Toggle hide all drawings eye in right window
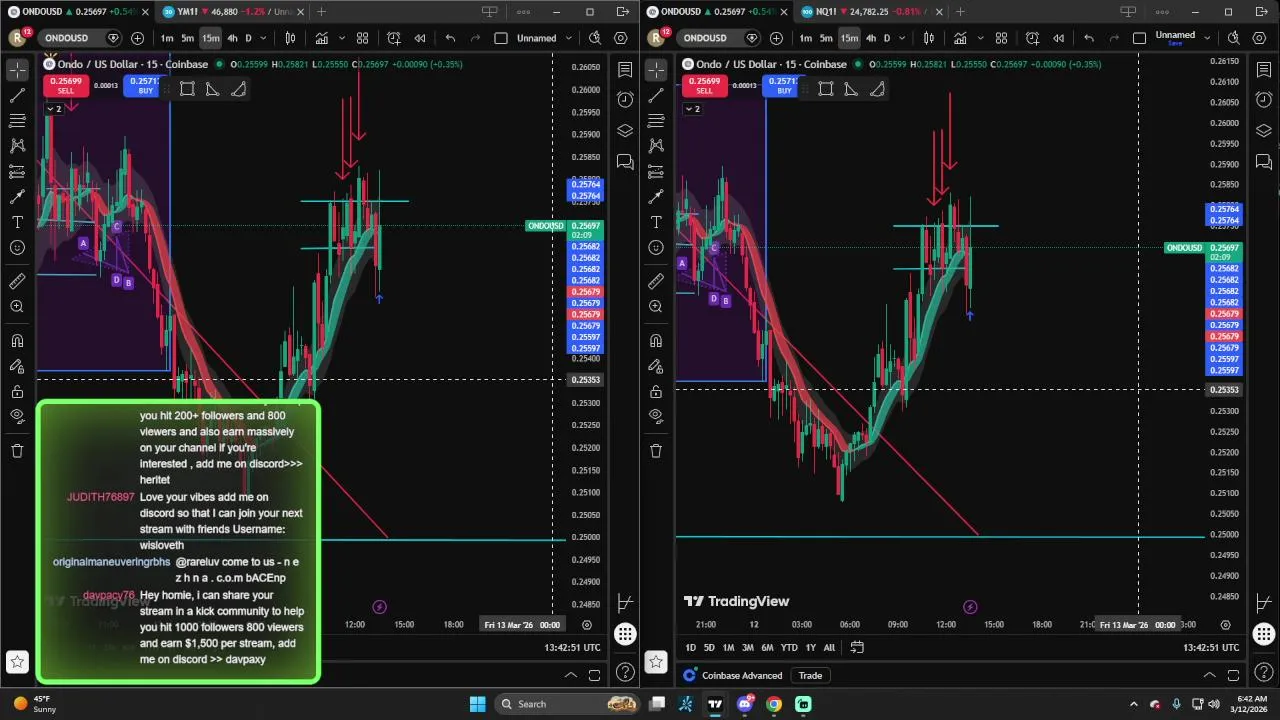 (x=656, y=416)
